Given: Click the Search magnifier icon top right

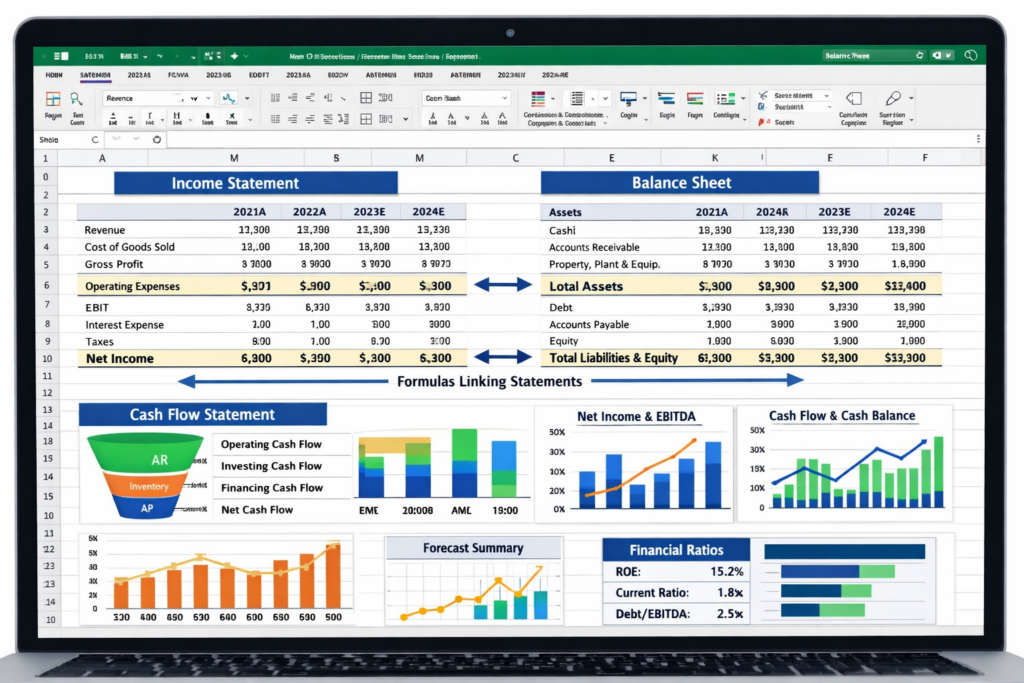Looking at the screenshot, I should [970, 54].
